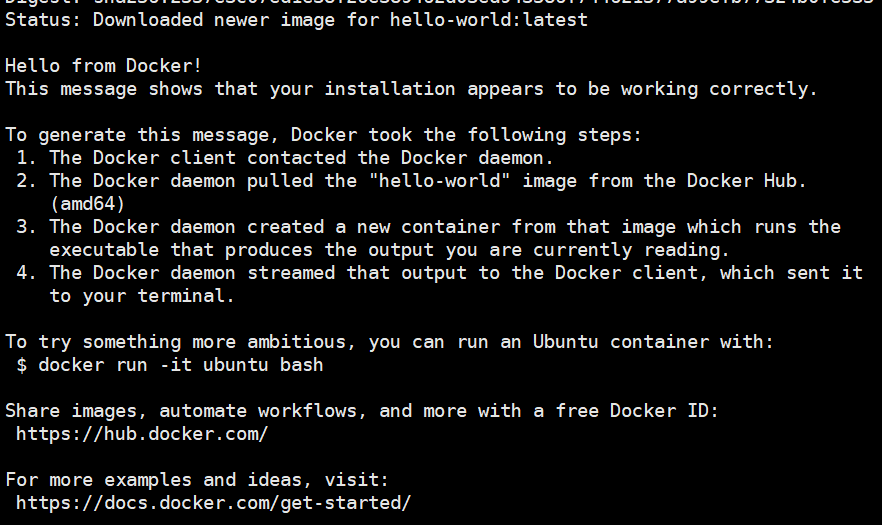Image resolution: width=882 pixels, height=525 pixels.
Task: Click the '$' prompt symbol before docker run
Action: 22,365
